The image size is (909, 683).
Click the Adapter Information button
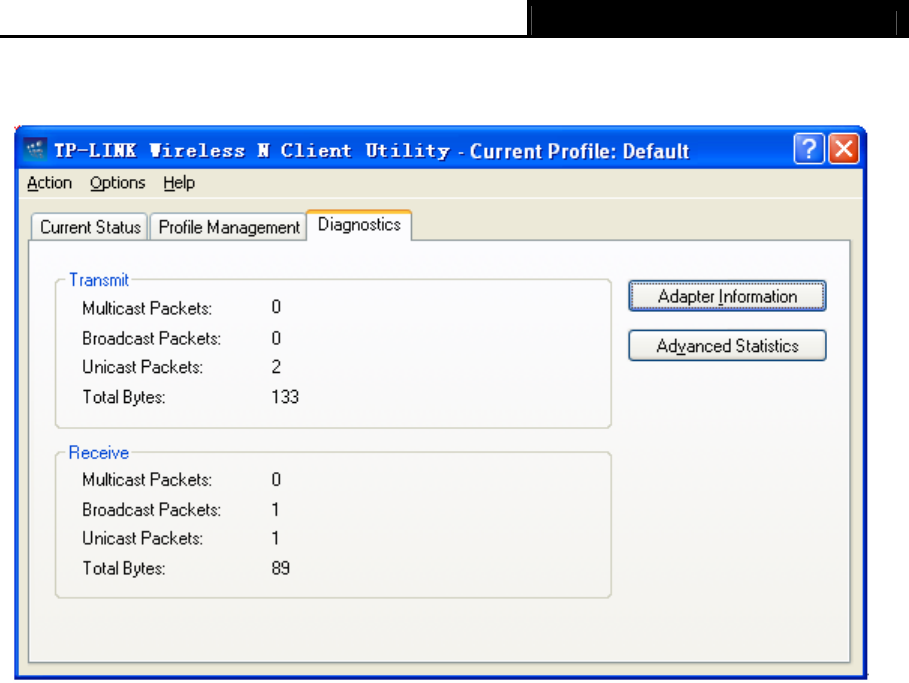point(727,296)
